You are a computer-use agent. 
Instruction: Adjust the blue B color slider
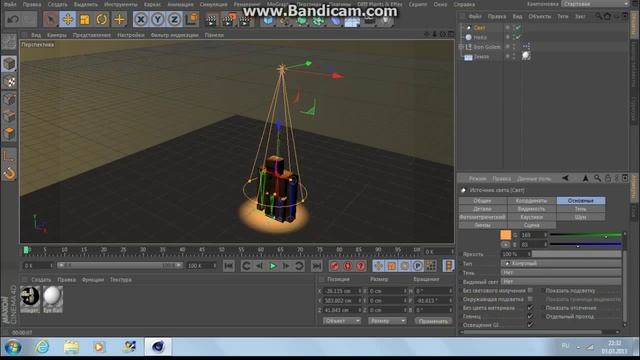coord(586,245)
